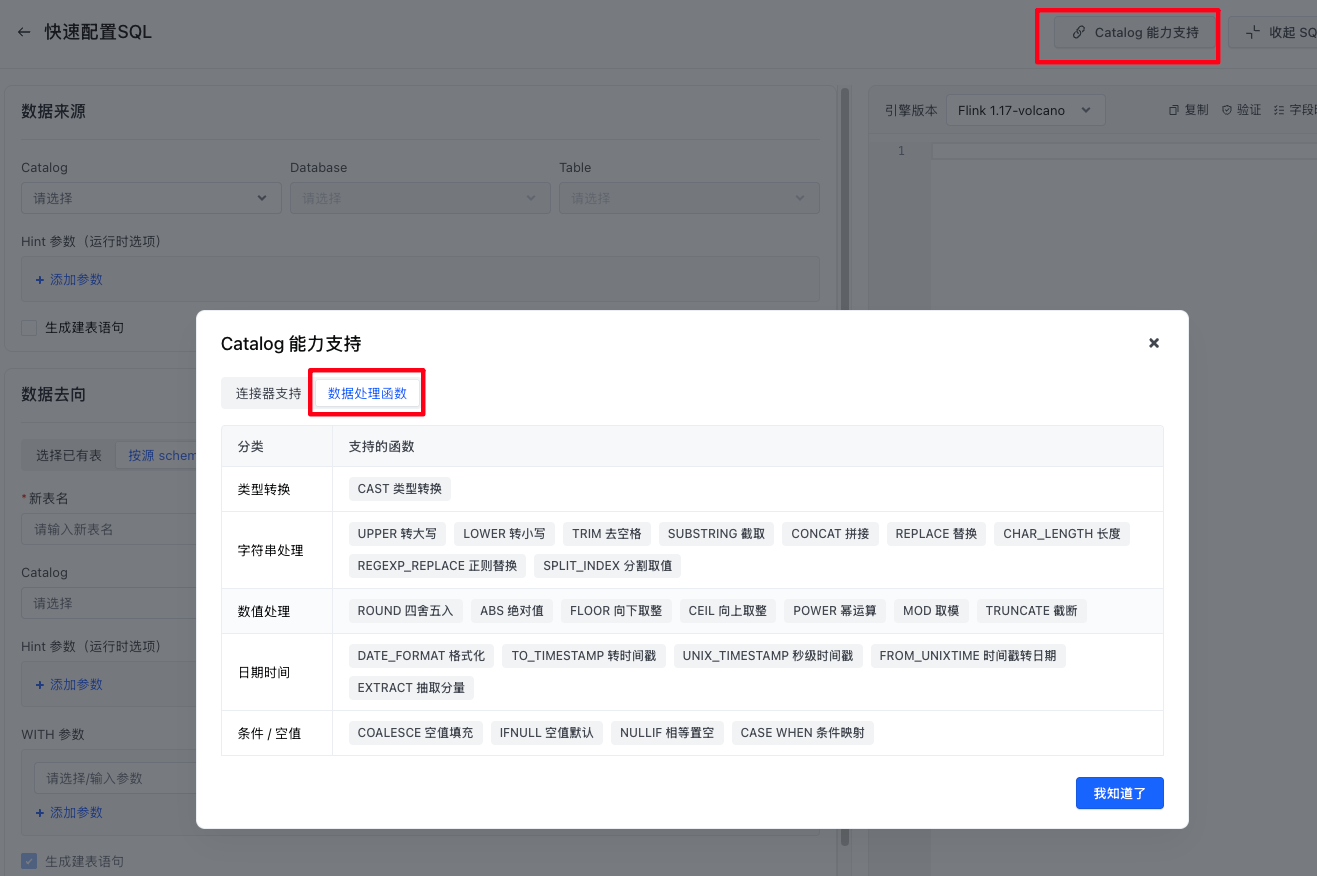This screenshot has width=1317, height=876.
Task: Uncheck the 生成建表语句 checkbox at the bottom left
Action: [x=29, y=861]
